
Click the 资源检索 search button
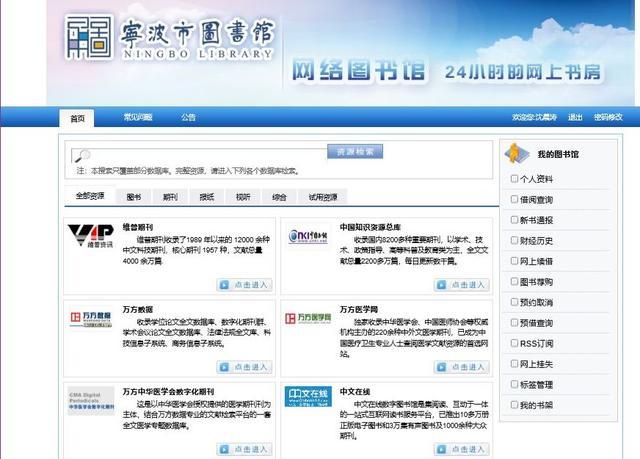(x=355, y=151)
